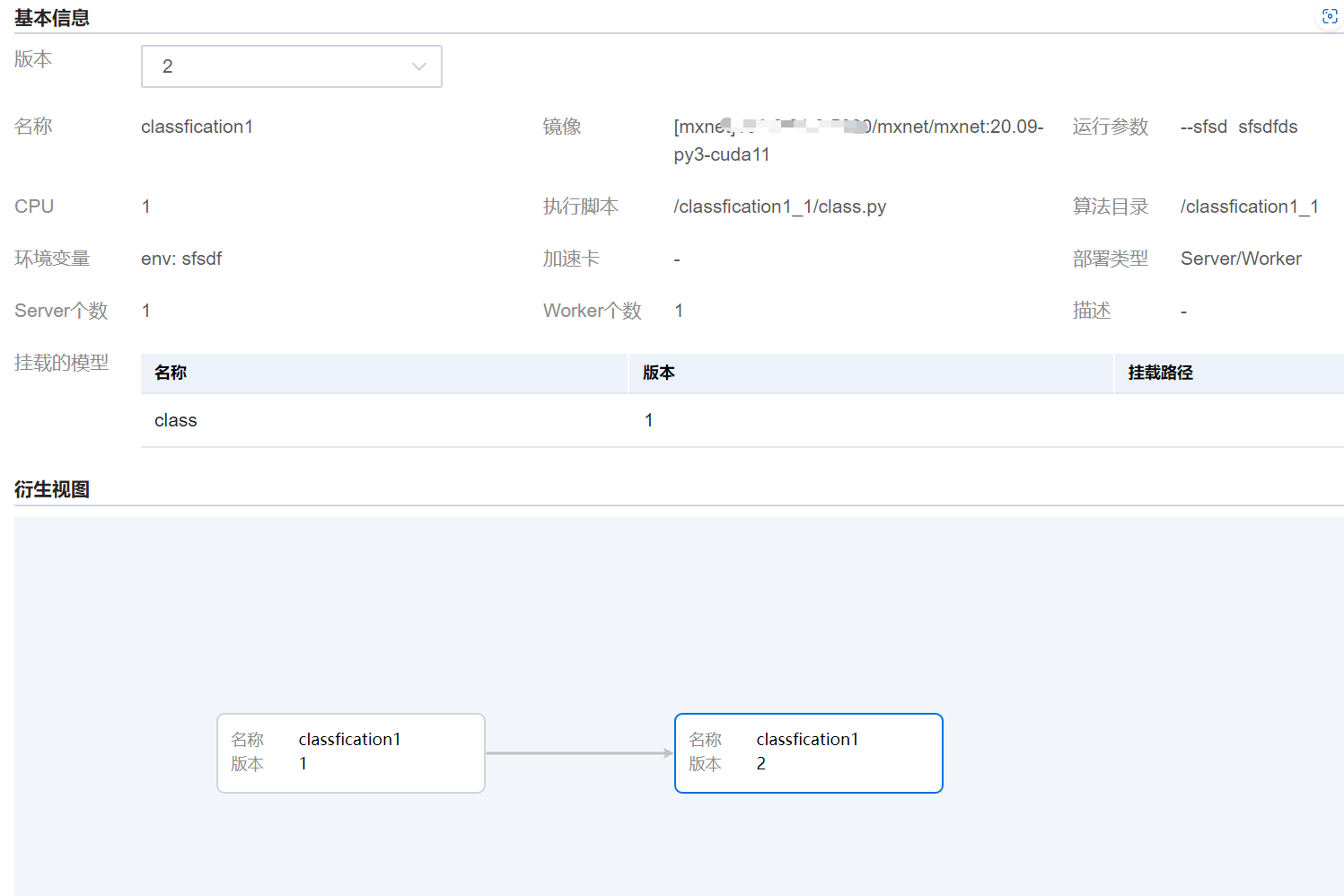The width and height of the screenshot is (1344, 896).
Task: Click the /classfication1_1/class.py script path
Action: click(x=779, y=206)
